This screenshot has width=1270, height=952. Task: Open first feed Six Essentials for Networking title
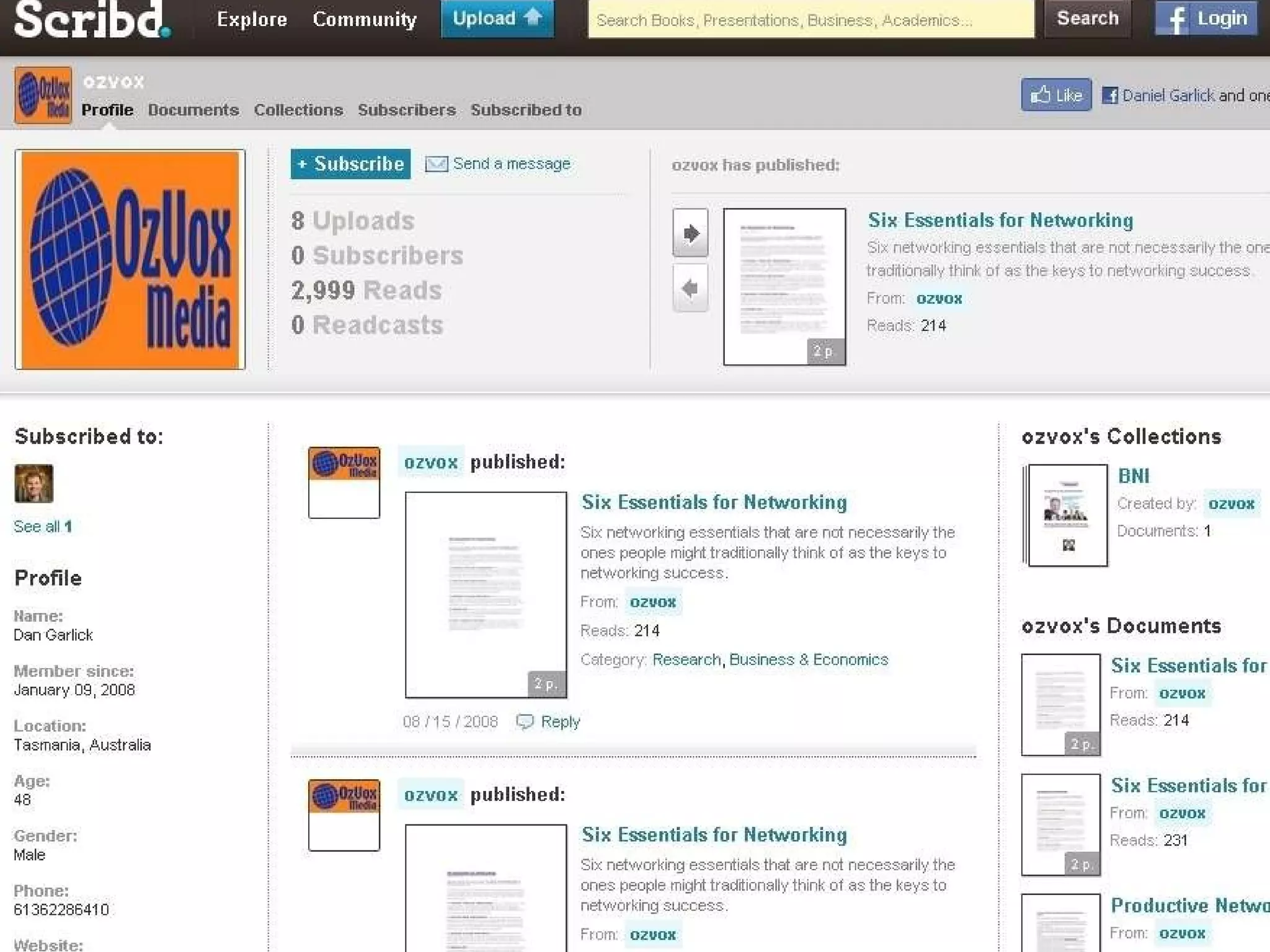(714, 502)
